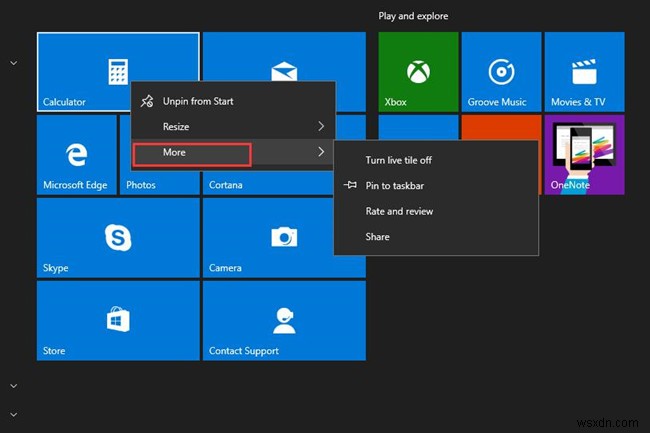650x433 pixels.
Task: Click the pin icon beside Pin to taskbar
Action: point(350,185)
